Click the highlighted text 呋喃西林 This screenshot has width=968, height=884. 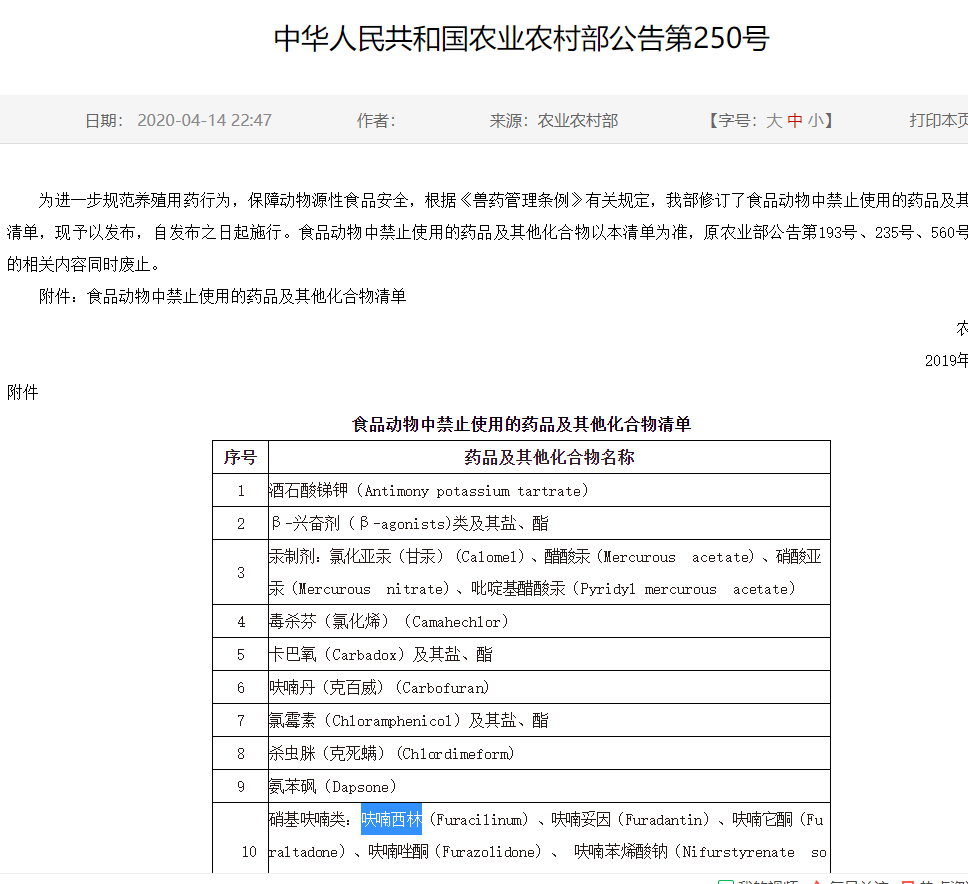tap(391, 820)
